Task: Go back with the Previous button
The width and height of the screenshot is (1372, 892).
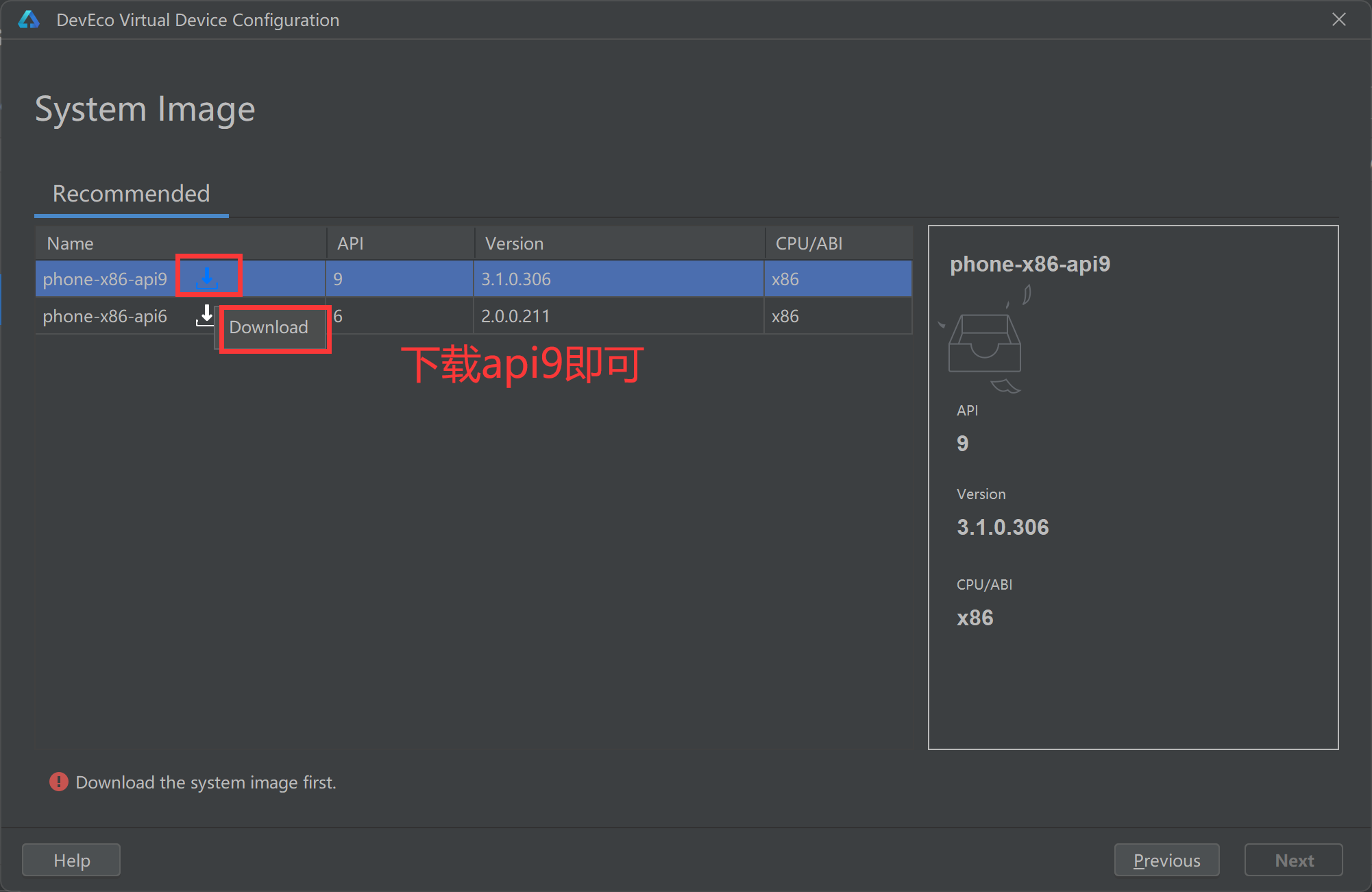Action: click(x=1166, y=860)
